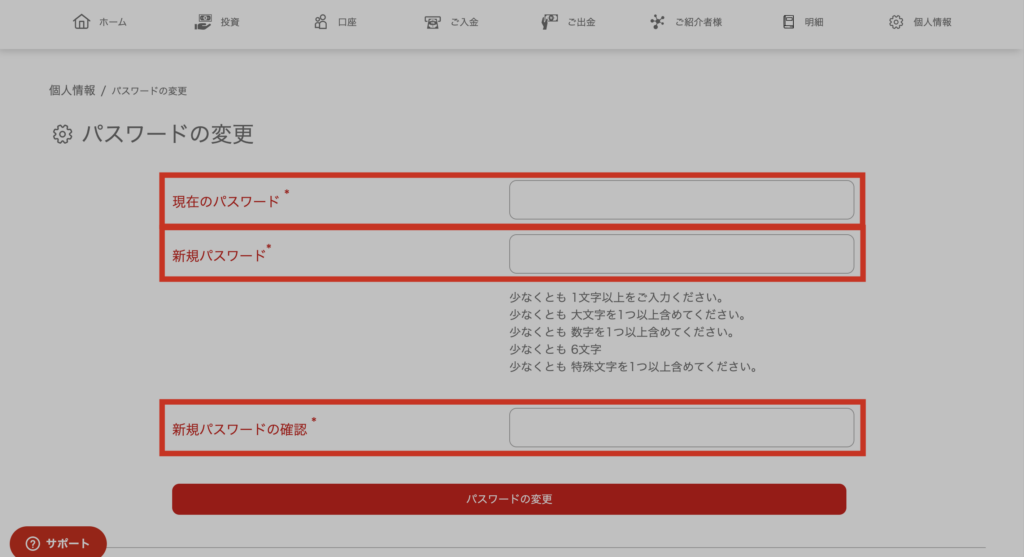This screenshot has height=557, width=1024.
Task: Click the Home house icon
Action: (82, 22)
